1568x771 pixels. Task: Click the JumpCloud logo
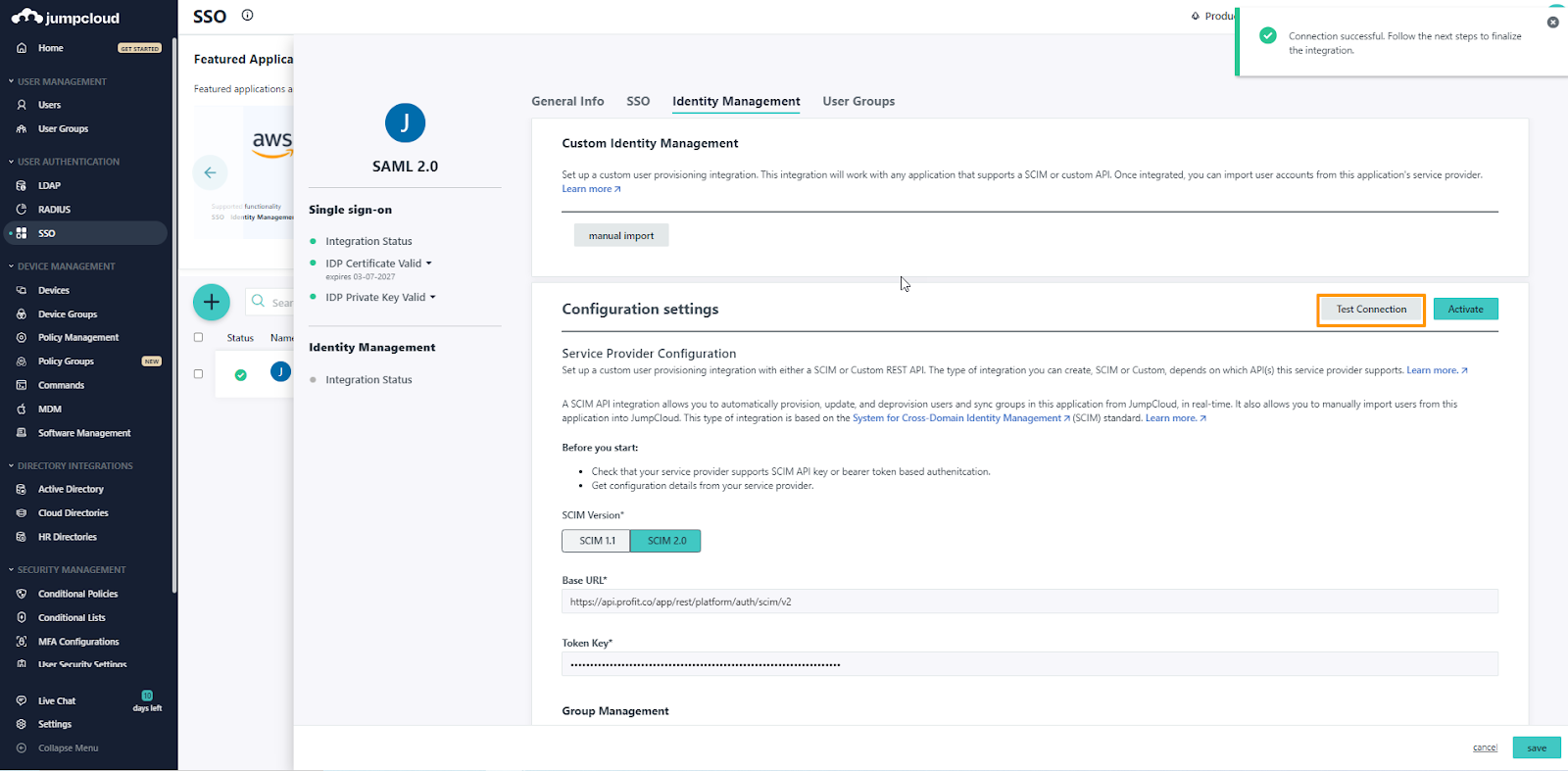tap(66, 18)
